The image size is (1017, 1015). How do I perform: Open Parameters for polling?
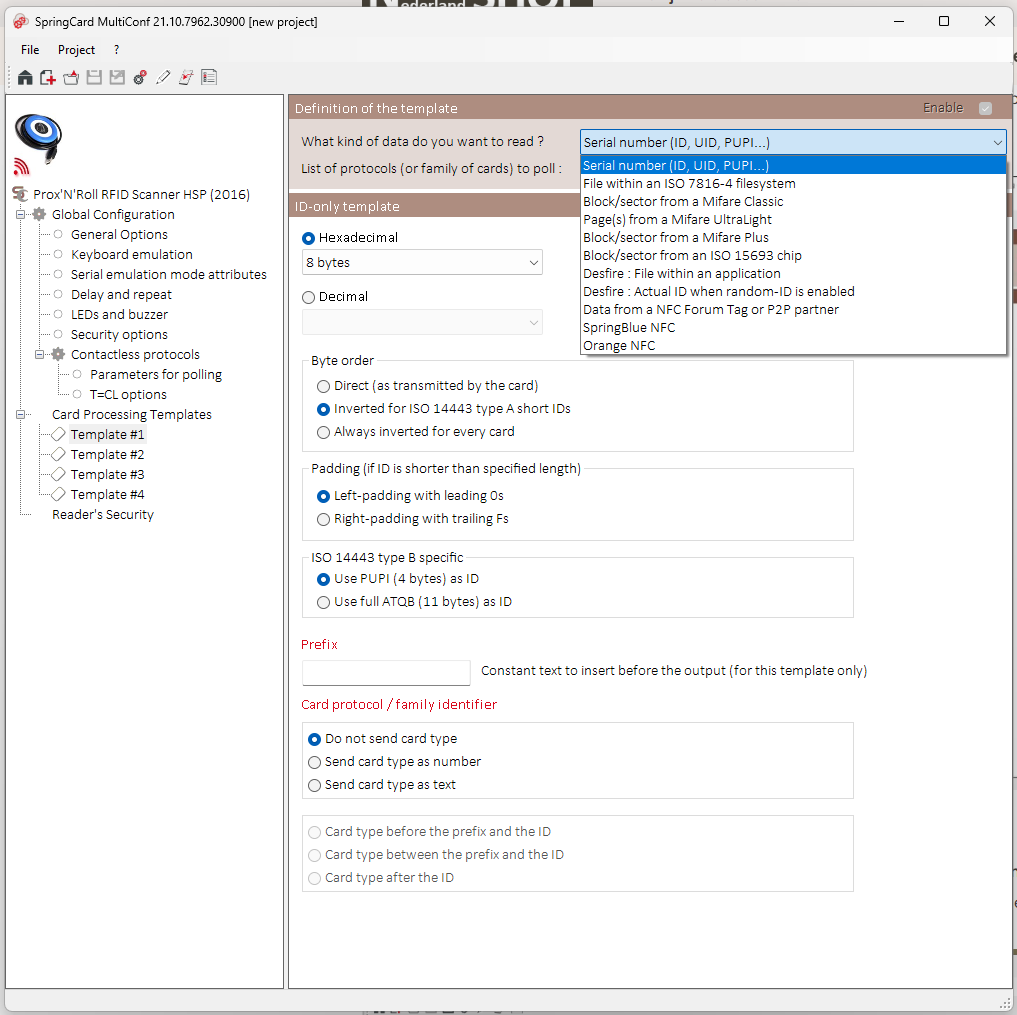click(156, 374)
